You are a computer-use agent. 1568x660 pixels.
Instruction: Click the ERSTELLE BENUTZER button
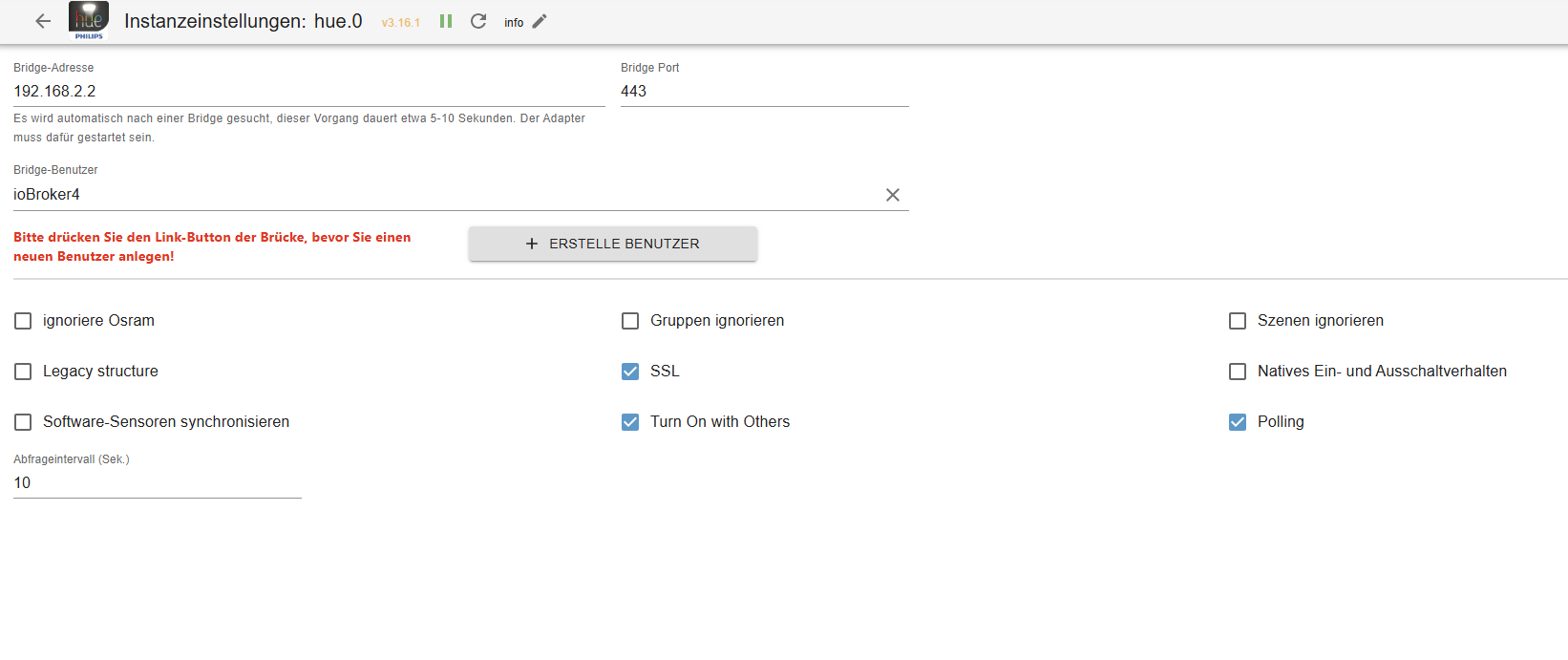[x=612, y=244]
